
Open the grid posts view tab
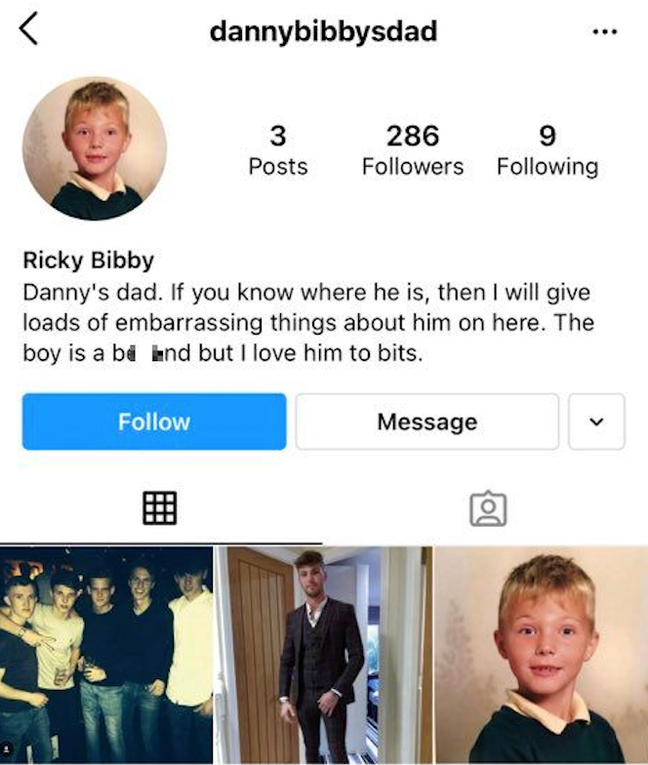(x=160, y=508)
